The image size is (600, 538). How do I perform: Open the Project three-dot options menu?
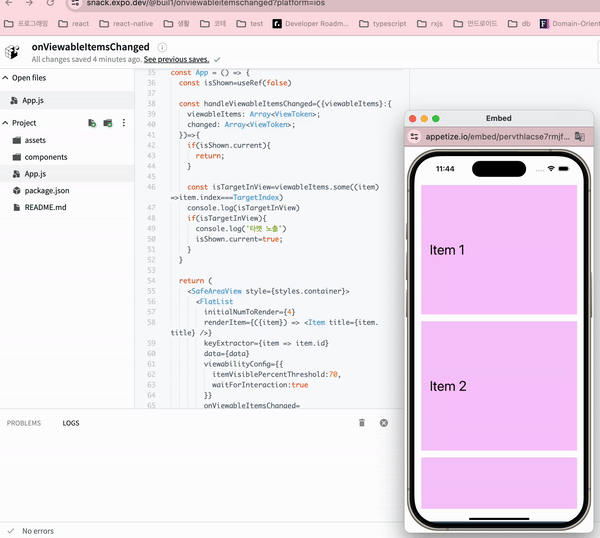pyautogui.click(x=124, y=123)
